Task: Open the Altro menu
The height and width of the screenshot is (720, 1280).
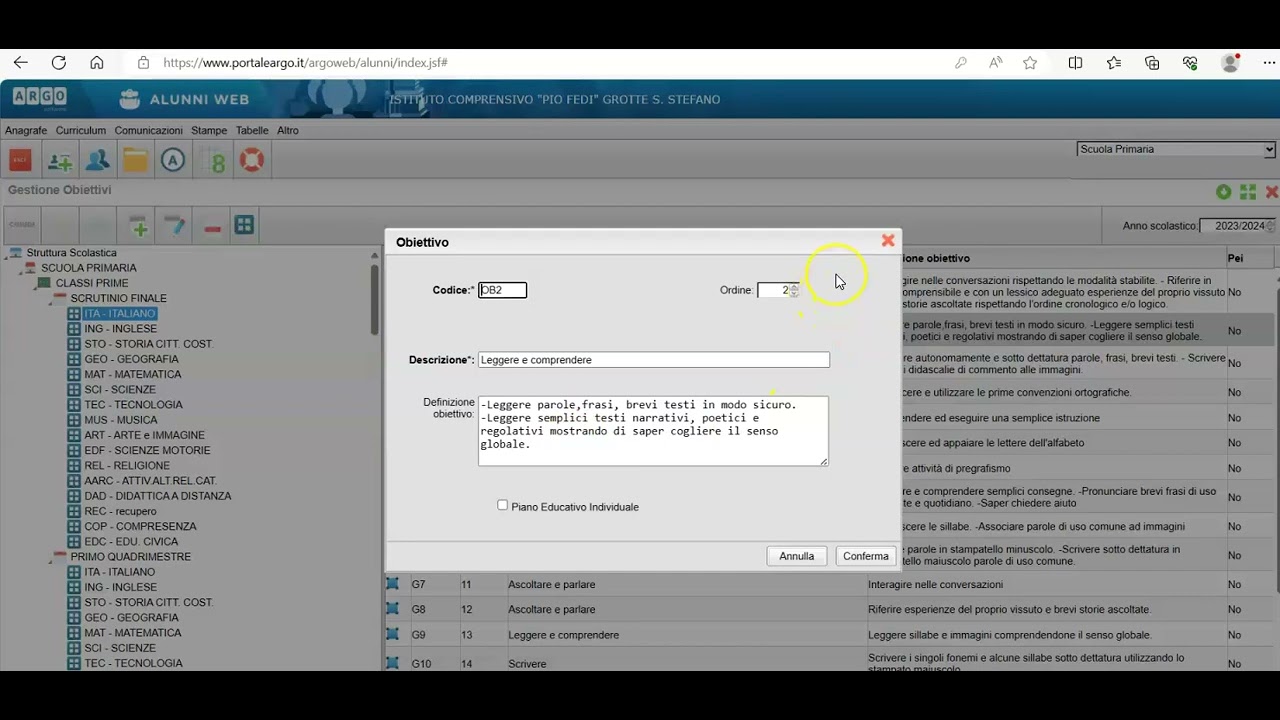Action: (x=288, y=130)
